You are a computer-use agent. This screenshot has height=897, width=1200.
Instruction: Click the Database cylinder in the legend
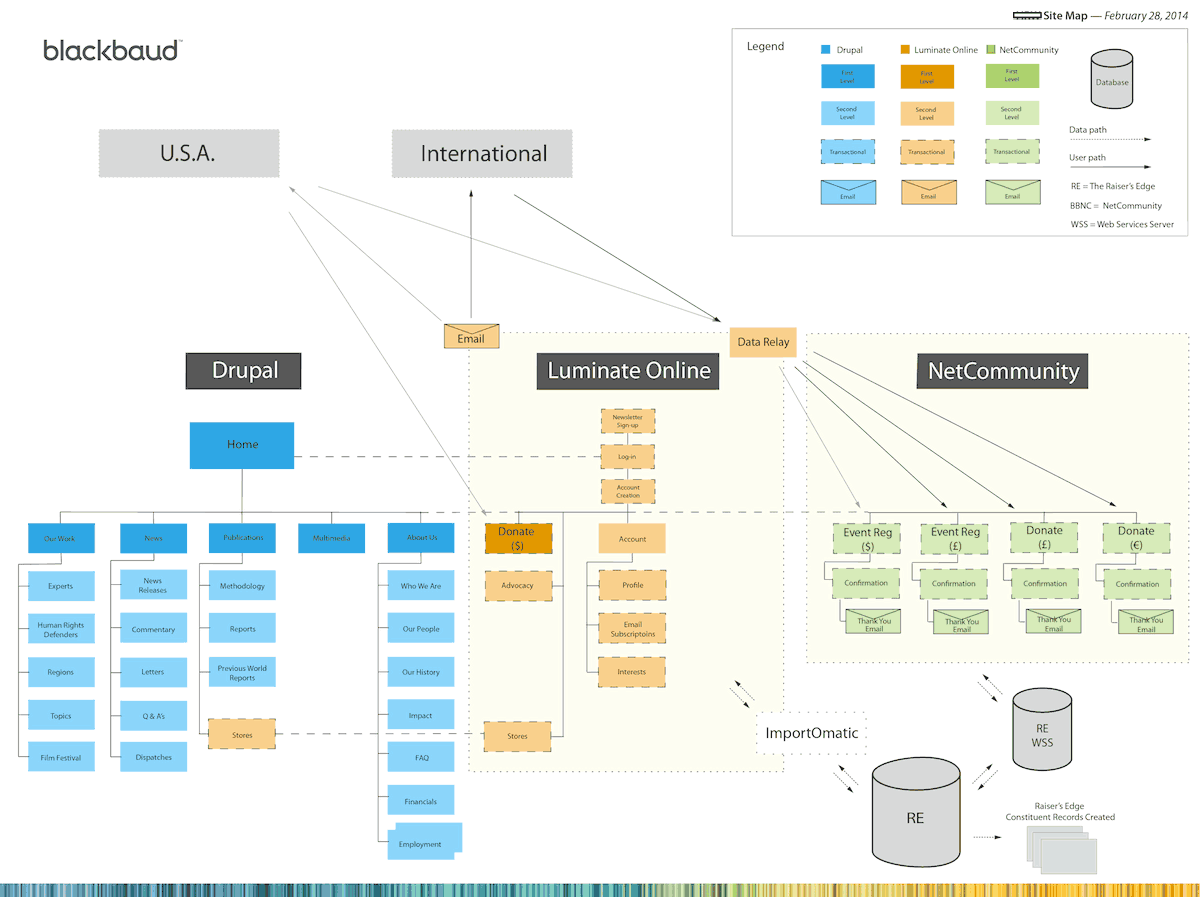[x=1112, y=79]
